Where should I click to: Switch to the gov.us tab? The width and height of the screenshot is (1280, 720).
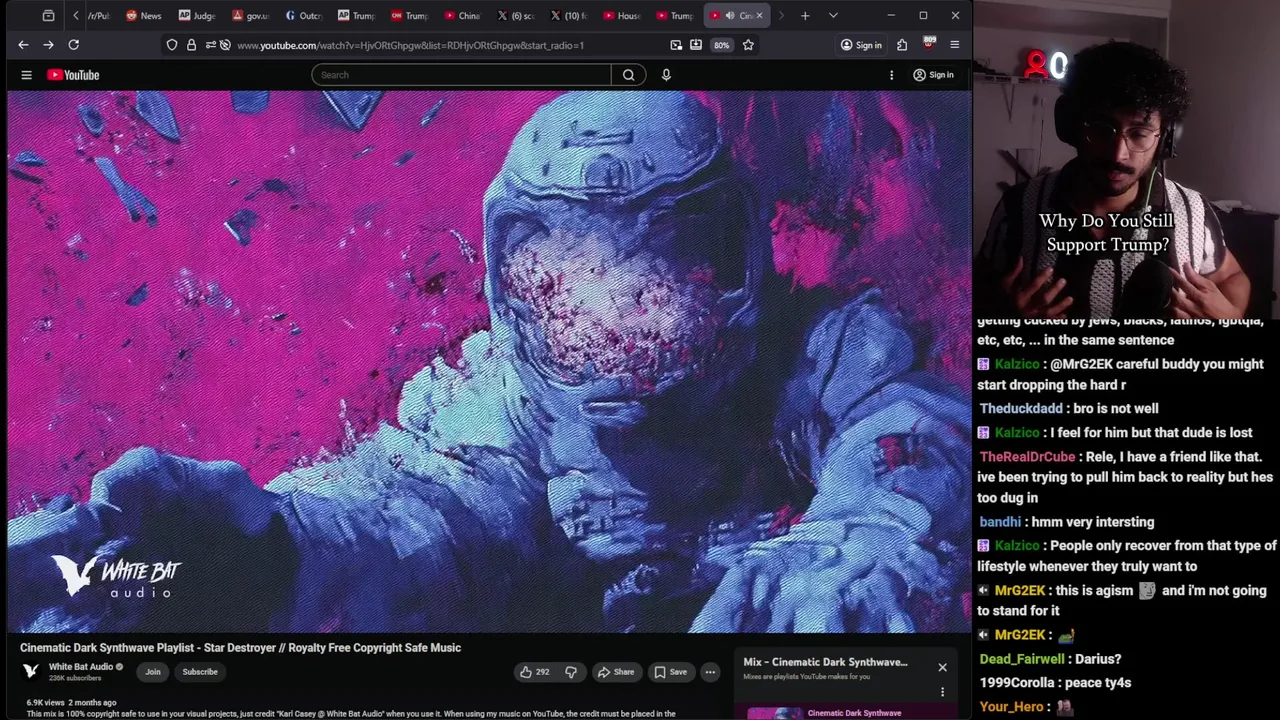click(x=251, y=16)
